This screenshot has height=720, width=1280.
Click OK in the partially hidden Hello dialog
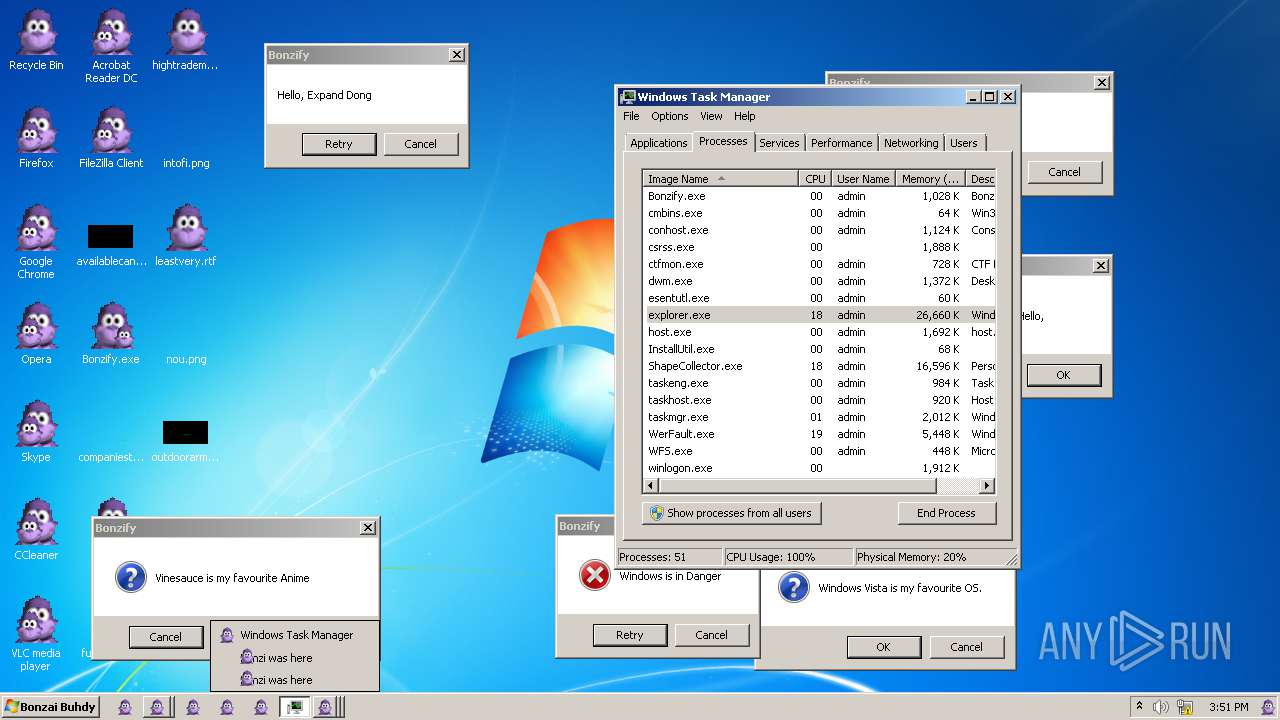[1063, 375]
